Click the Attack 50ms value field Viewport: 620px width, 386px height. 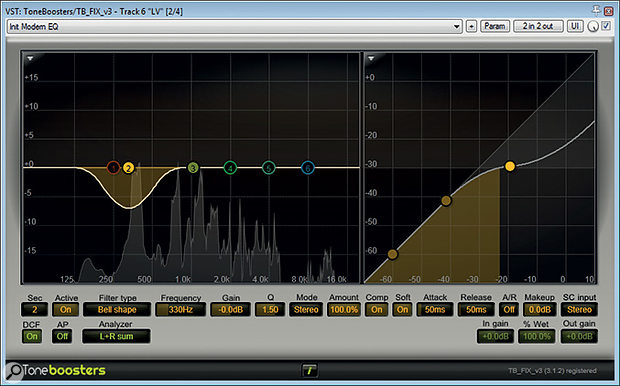pyautogui.click(x=435, y=310)
